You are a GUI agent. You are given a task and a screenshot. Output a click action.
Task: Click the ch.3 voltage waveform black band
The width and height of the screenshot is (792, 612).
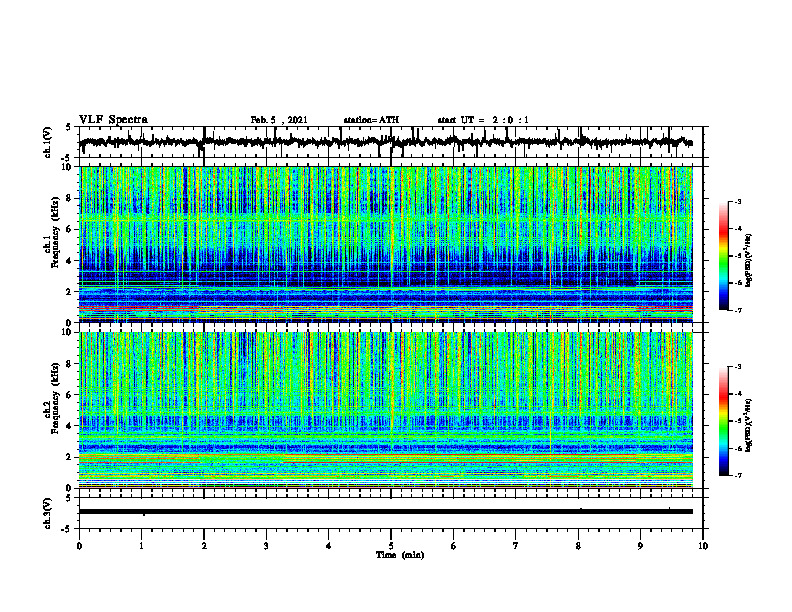[386, 512]
